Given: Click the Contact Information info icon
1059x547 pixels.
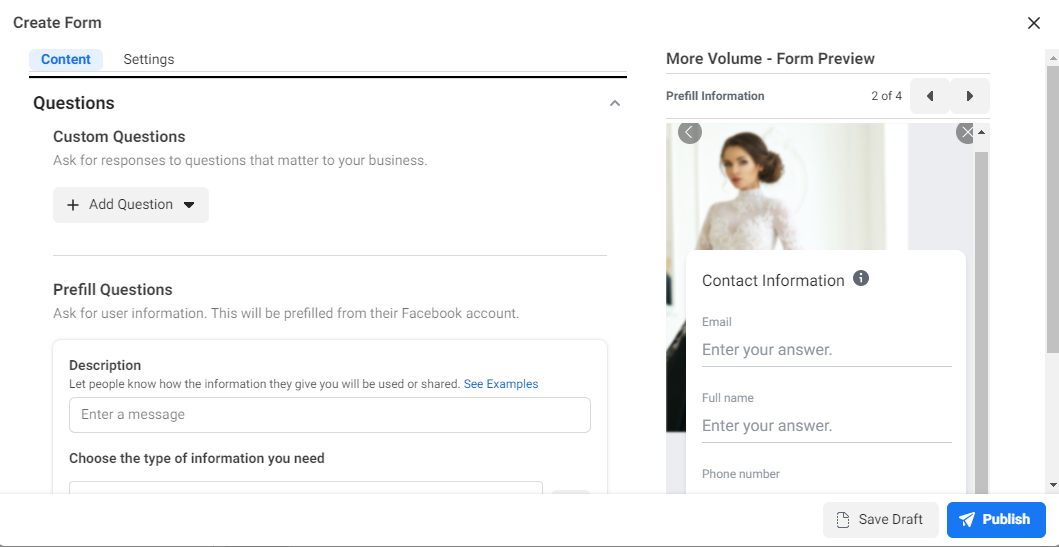Looking at the screenshot, I should (861, 279).
